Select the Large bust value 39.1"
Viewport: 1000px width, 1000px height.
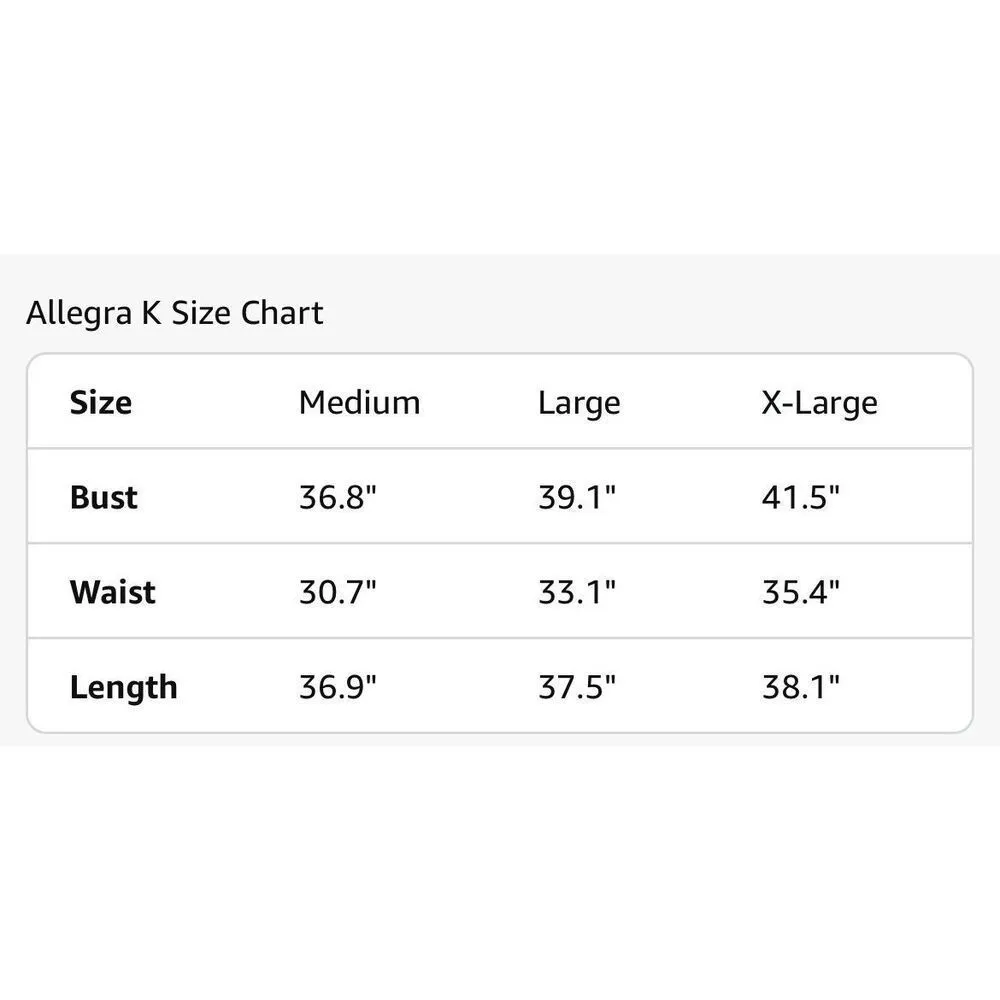[577, 497]
